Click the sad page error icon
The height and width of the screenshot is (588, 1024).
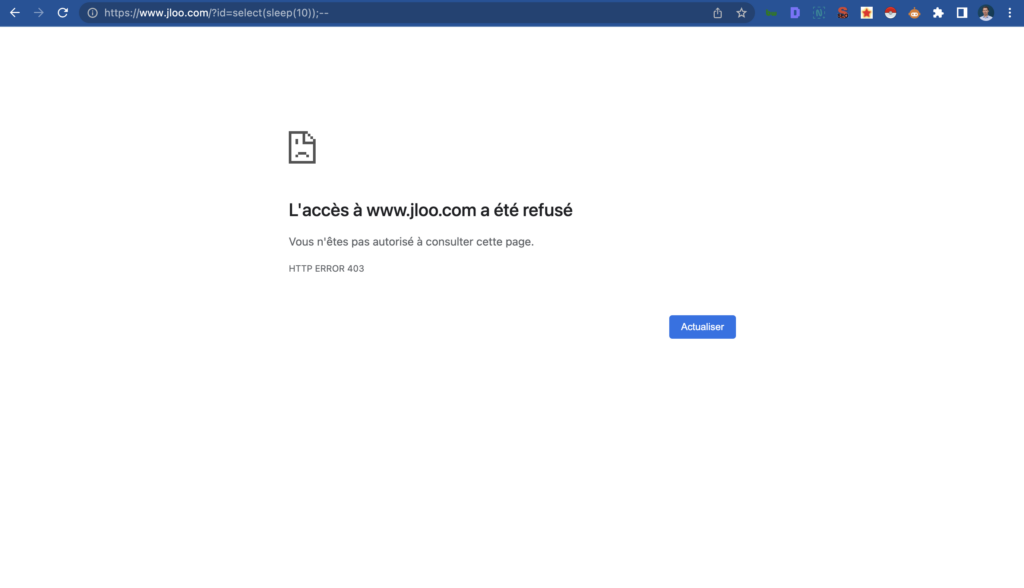302,147
